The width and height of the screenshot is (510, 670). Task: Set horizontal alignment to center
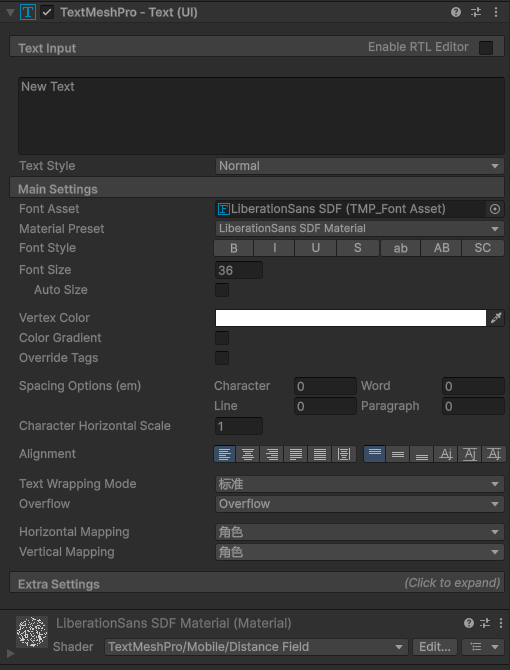(x=248, y=454)
